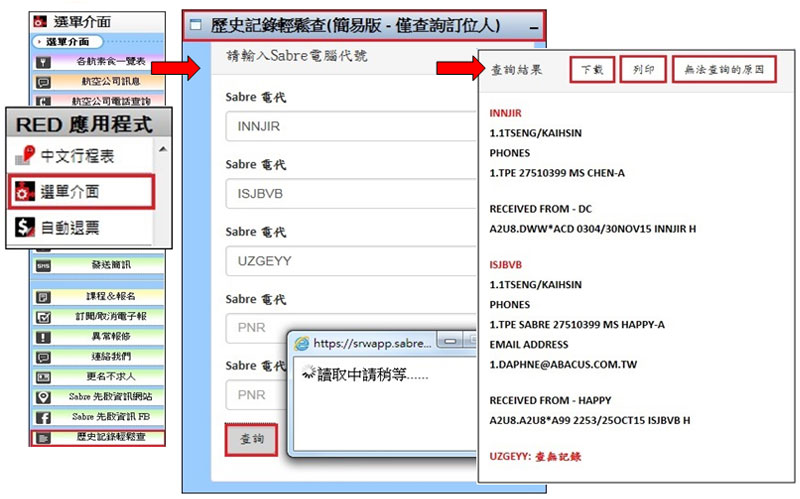
Task: Click the Sabre 電代 field containing ISJBVB
Action: tap(351, 193)
